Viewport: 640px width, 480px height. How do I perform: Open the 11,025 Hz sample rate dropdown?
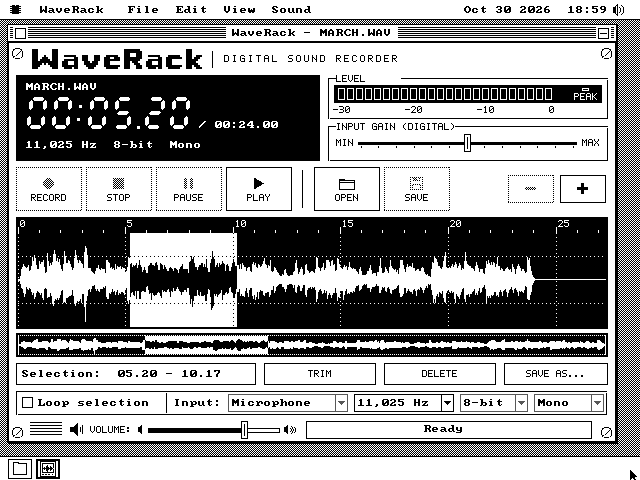[404, 403]
